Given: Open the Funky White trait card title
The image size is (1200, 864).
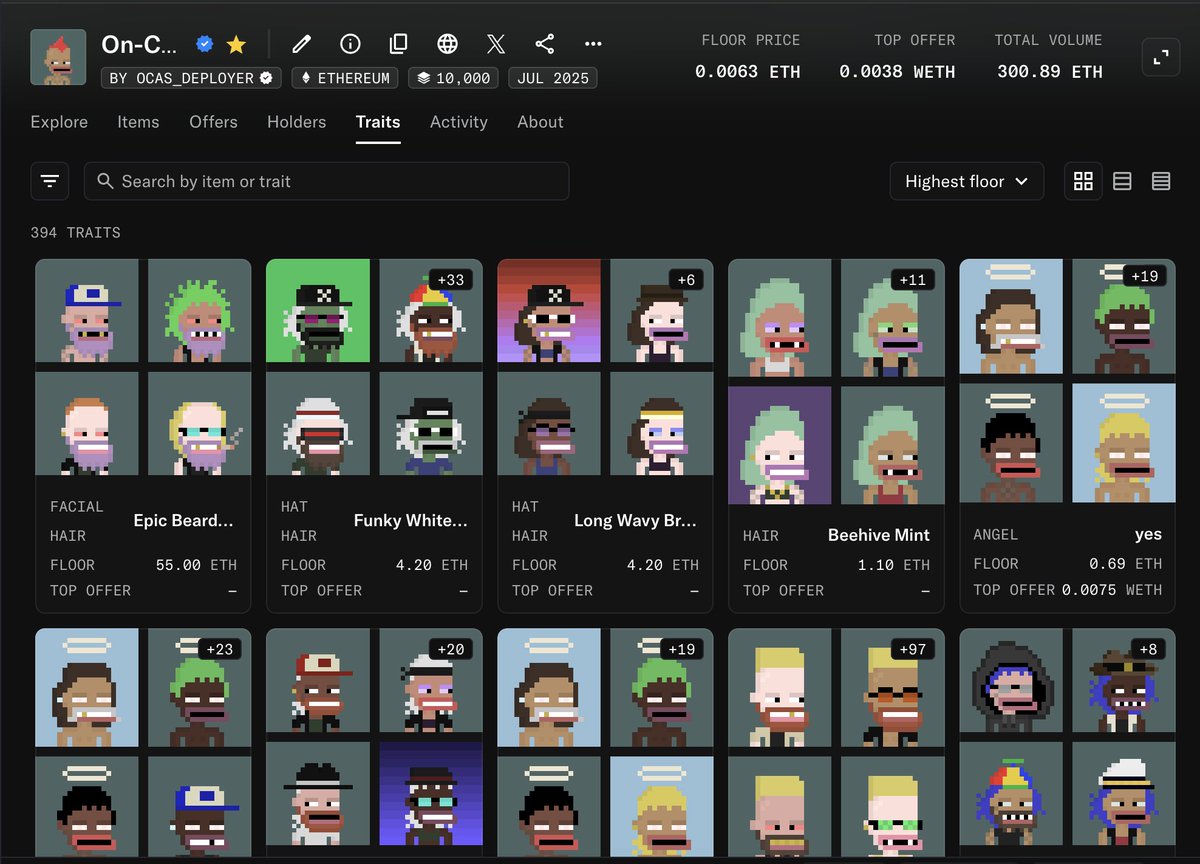Looking at the screenshot, I should [410, 520].
